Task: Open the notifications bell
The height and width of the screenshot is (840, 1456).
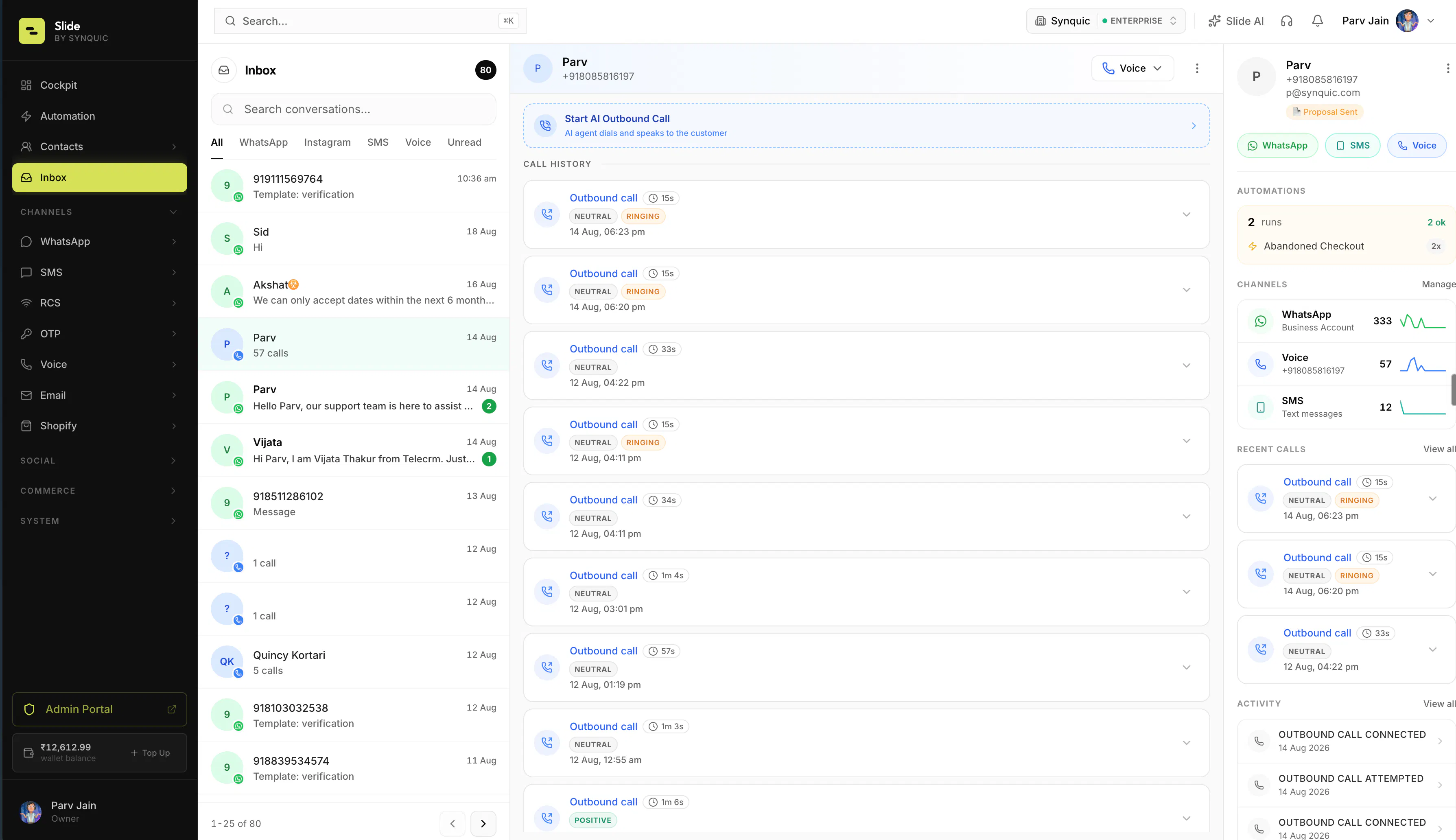Action: (x=1318, y=21)
